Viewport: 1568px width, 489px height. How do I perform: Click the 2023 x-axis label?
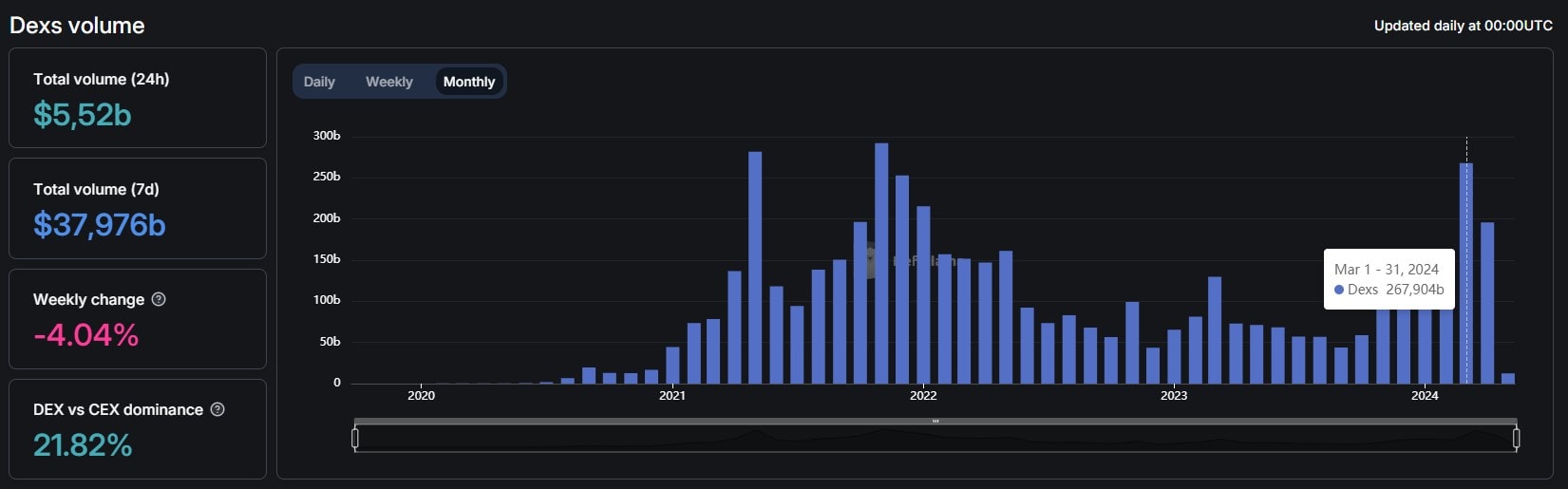coord(1174,396)
